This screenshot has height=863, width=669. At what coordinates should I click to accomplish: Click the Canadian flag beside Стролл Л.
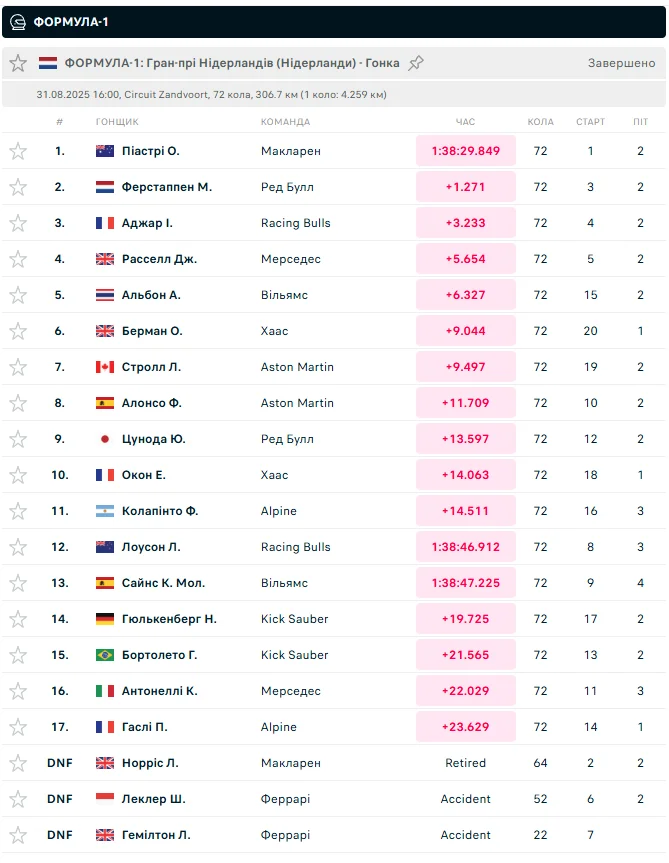(x=105, y=367)
